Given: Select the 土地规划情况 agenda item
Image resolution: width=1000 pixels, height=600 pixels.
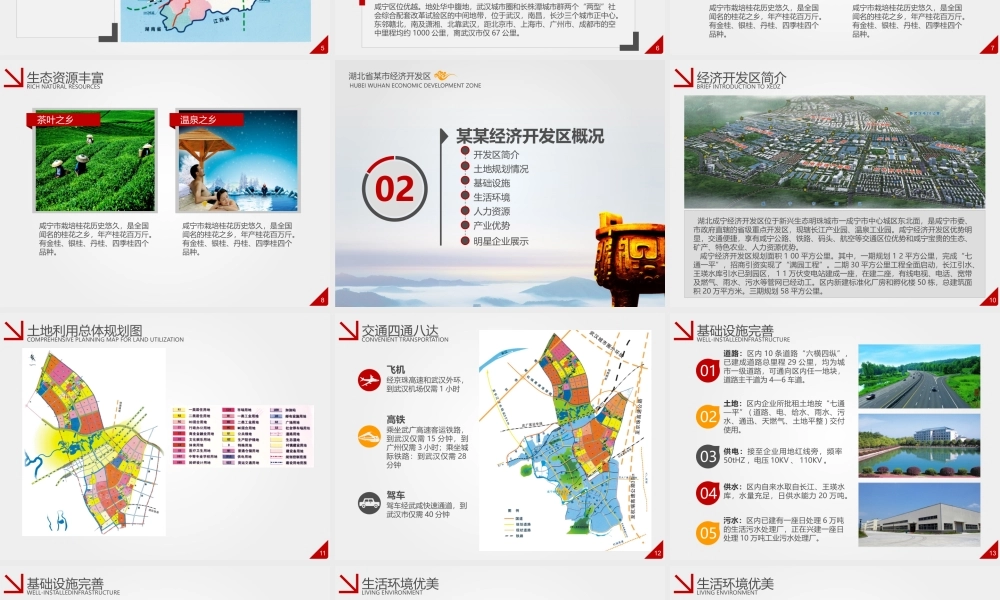Looking at the screenshot, I should click(x=503, y=167).
